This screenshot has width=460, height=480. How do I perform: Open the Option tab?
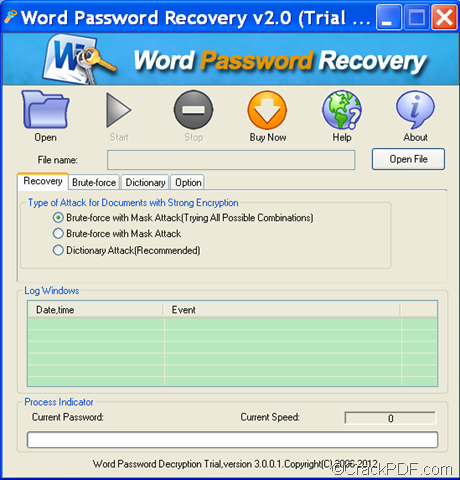click(x=188, y=182)
